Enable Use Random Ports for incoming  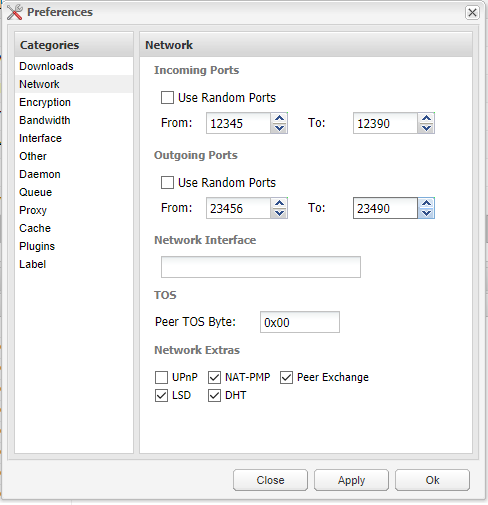167,98
